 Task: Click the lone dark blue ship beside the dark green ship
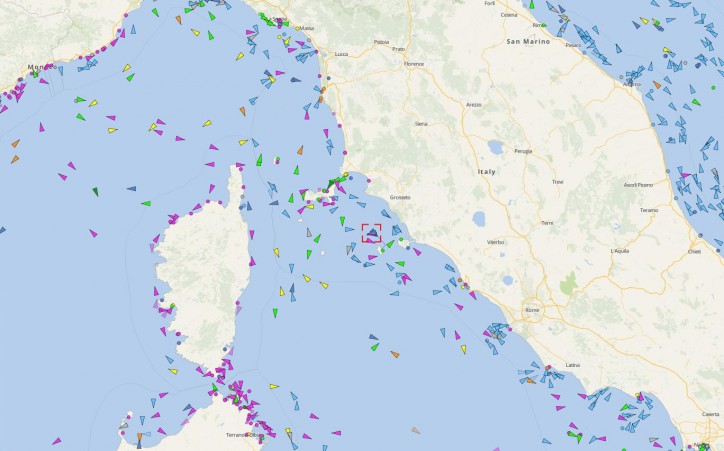click(x=132, y=188)
